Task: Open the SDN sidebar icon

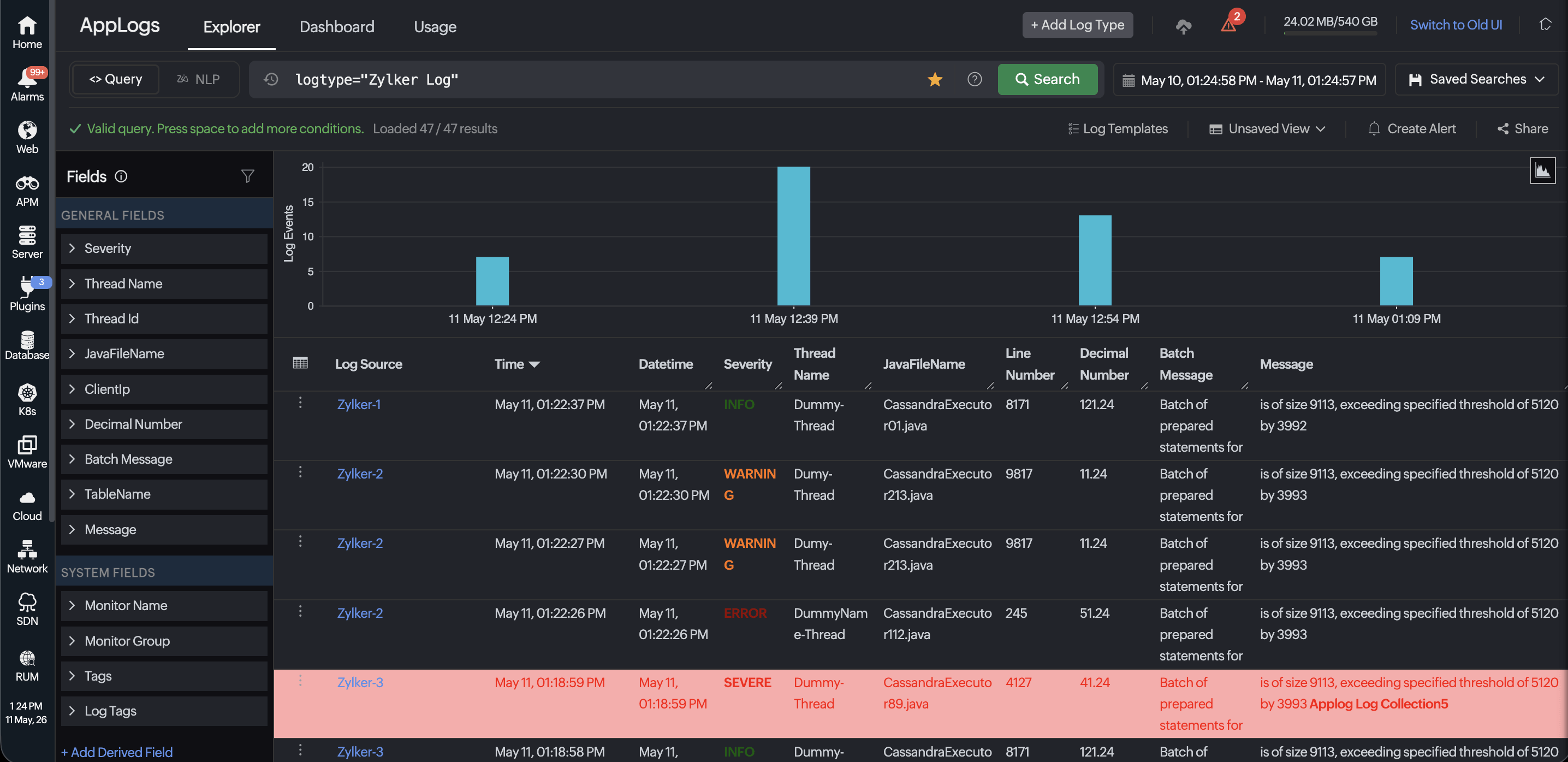Action: pyautogui.click(x=27, y=609)
